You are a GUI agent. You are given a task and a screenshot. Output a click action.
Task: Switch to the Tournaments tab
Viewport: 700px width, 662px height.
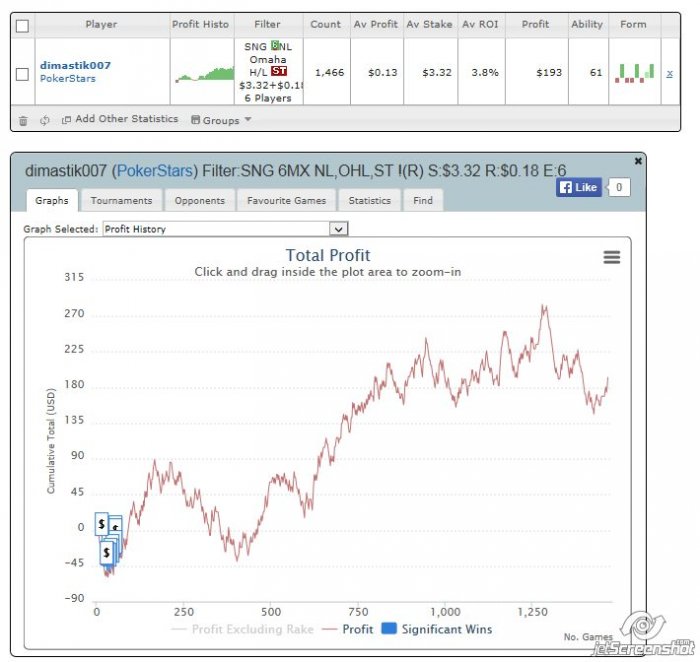(x=121, y=201)
